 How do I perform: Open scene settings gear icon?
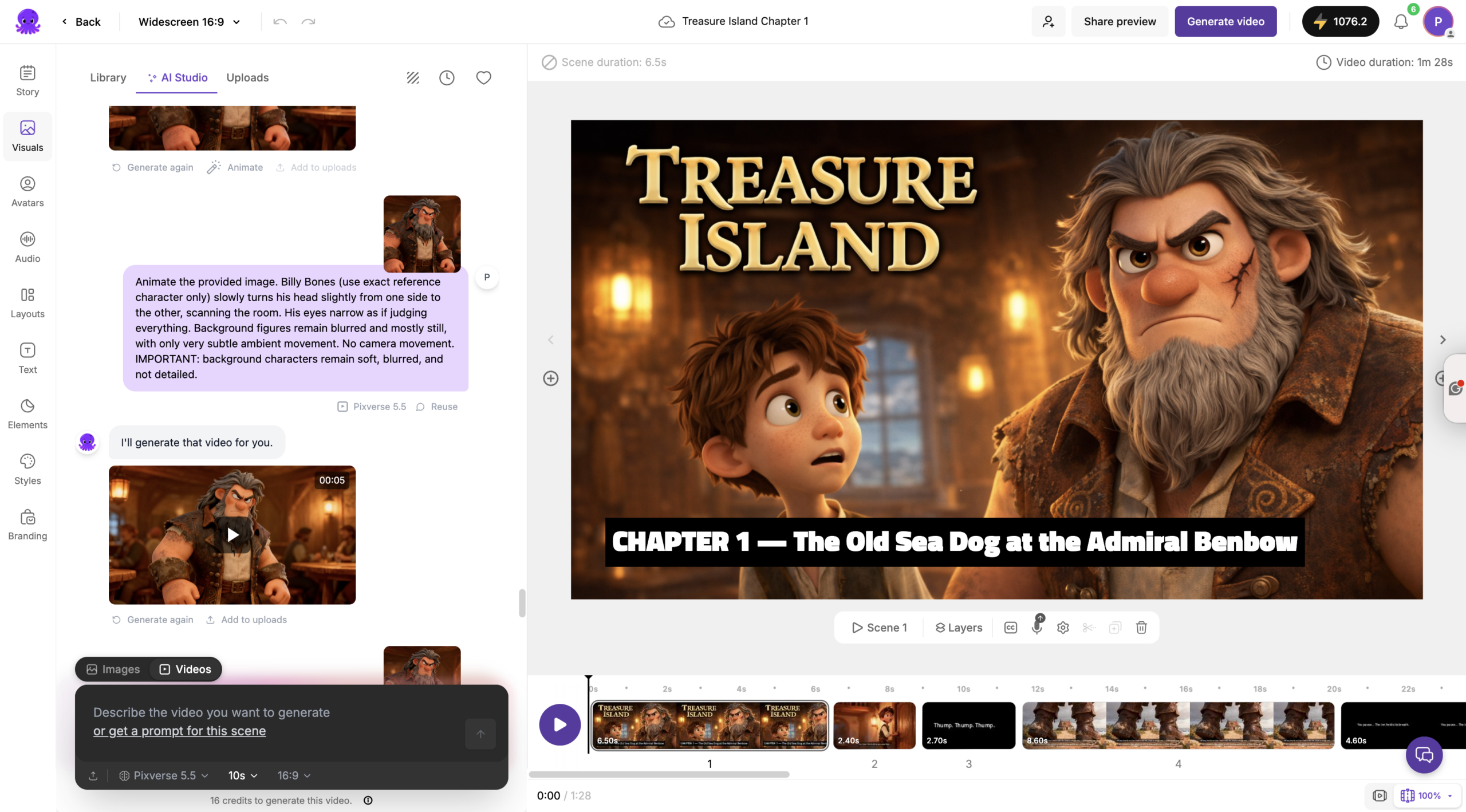tap(1063, 628)
